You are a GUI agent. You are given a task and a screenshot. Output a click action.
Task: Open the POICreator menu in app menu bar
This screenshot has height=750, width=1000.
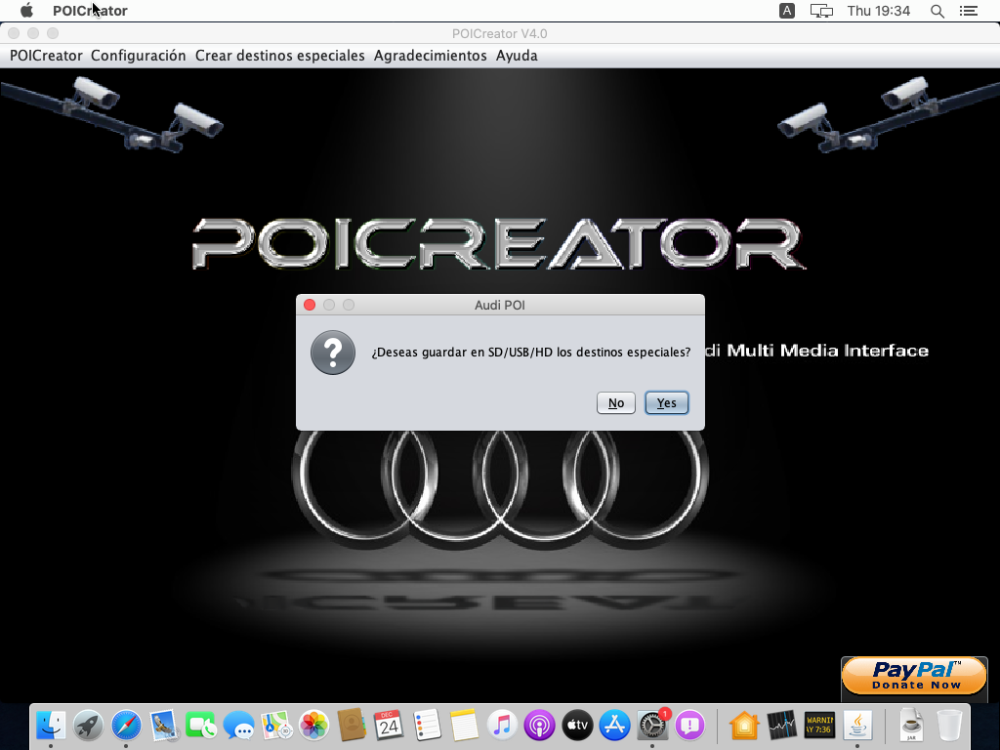(46, 55)
